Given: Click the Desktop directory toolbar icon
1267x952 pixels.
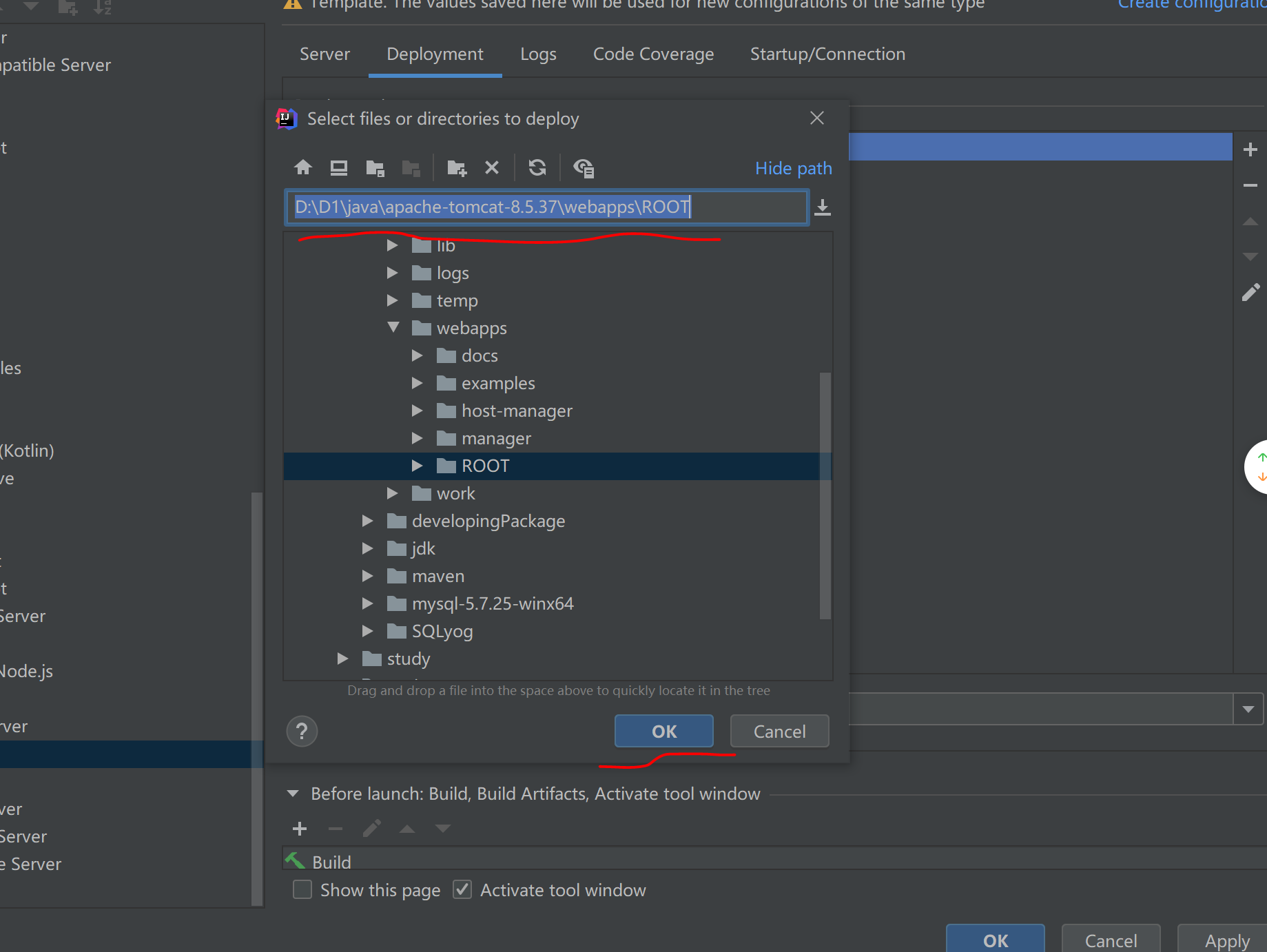Looking at the screenshot, I should click(339, 167).
